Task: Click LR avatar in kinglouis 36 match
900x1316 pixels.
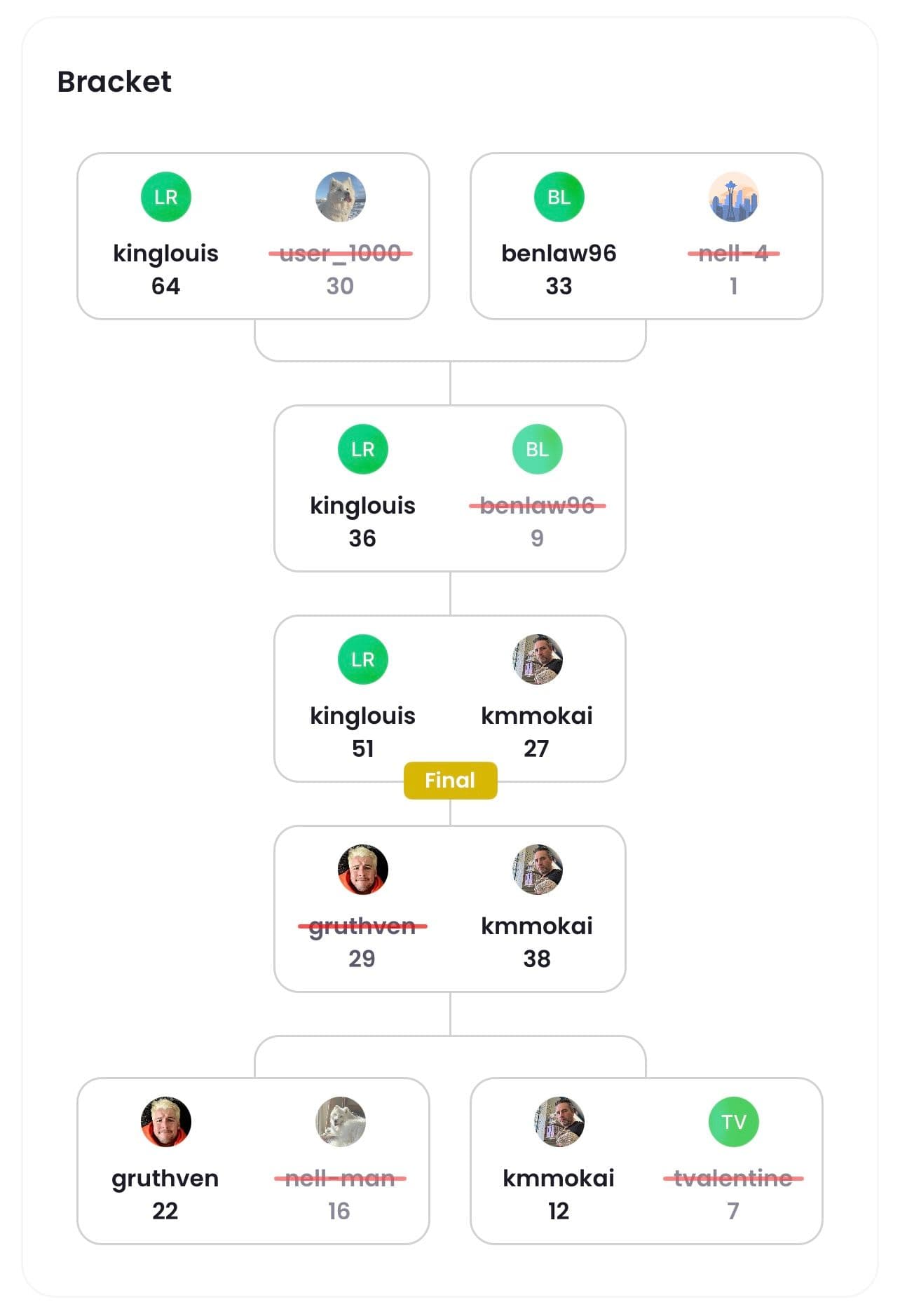Action: 362,449
